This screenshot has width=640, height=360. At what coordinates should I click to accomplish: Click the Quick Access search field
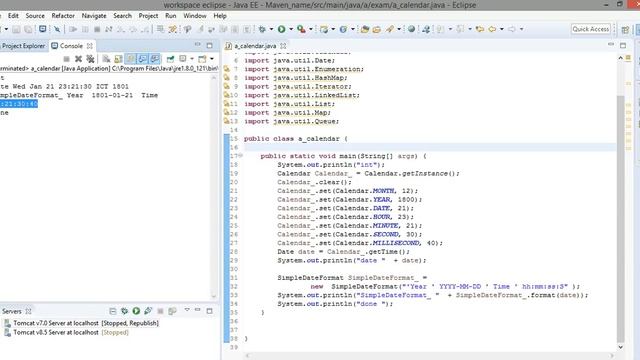[591, 29]
